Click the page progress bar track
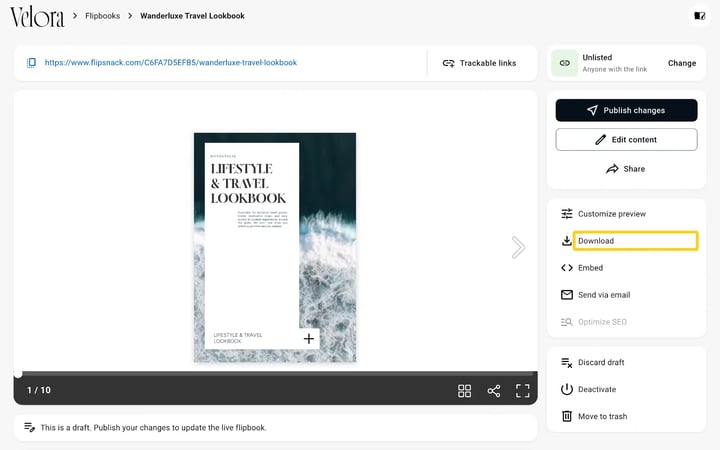720x450 pixels. pos(276,374)
